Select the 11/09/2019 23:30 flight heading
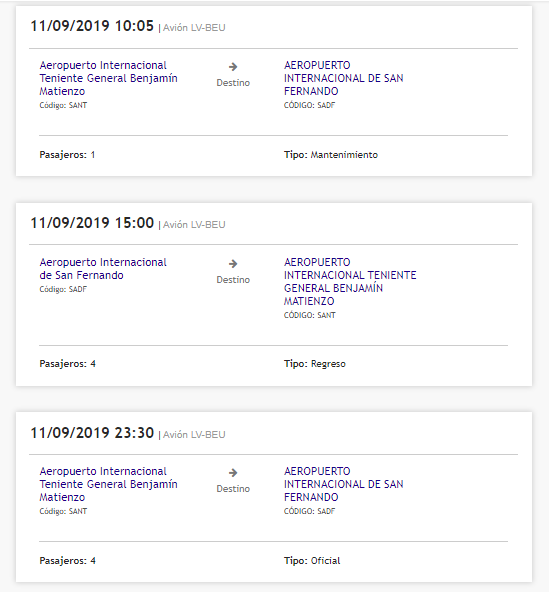This screenshot has height=592, width=549. (92, 433)
